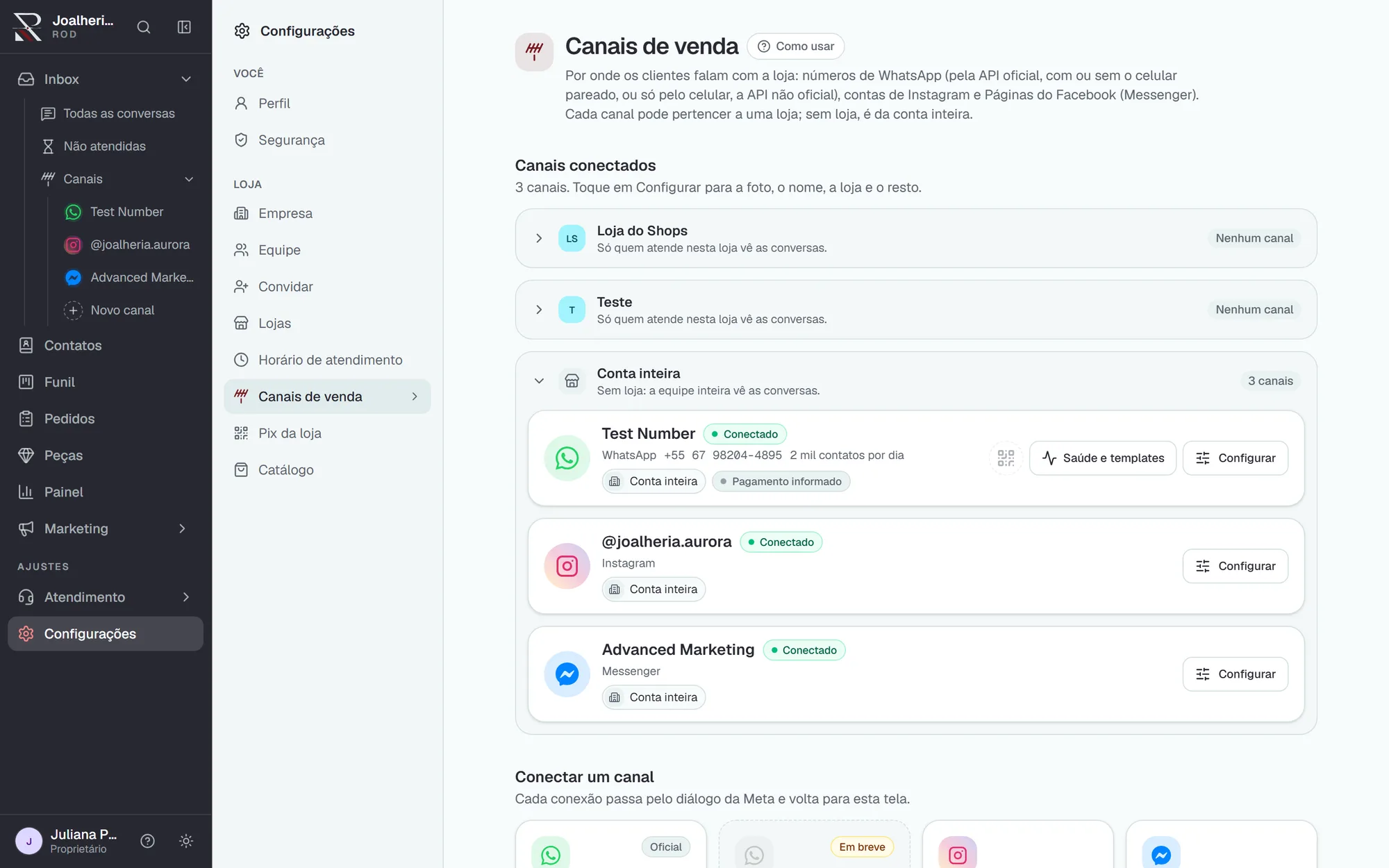1389x868 pixels.
Task: Click WhatsApp icon of Test Number card
Action: tap(567, 458)
